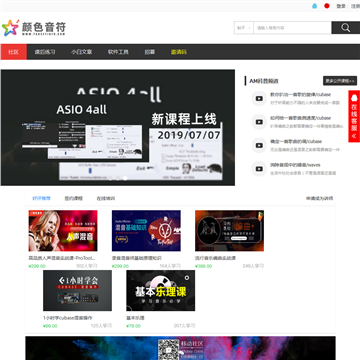Viewport: 360px width, 360px height.
Task: Click the 基本乐理 course title
Action: click(x=135, y=318)
